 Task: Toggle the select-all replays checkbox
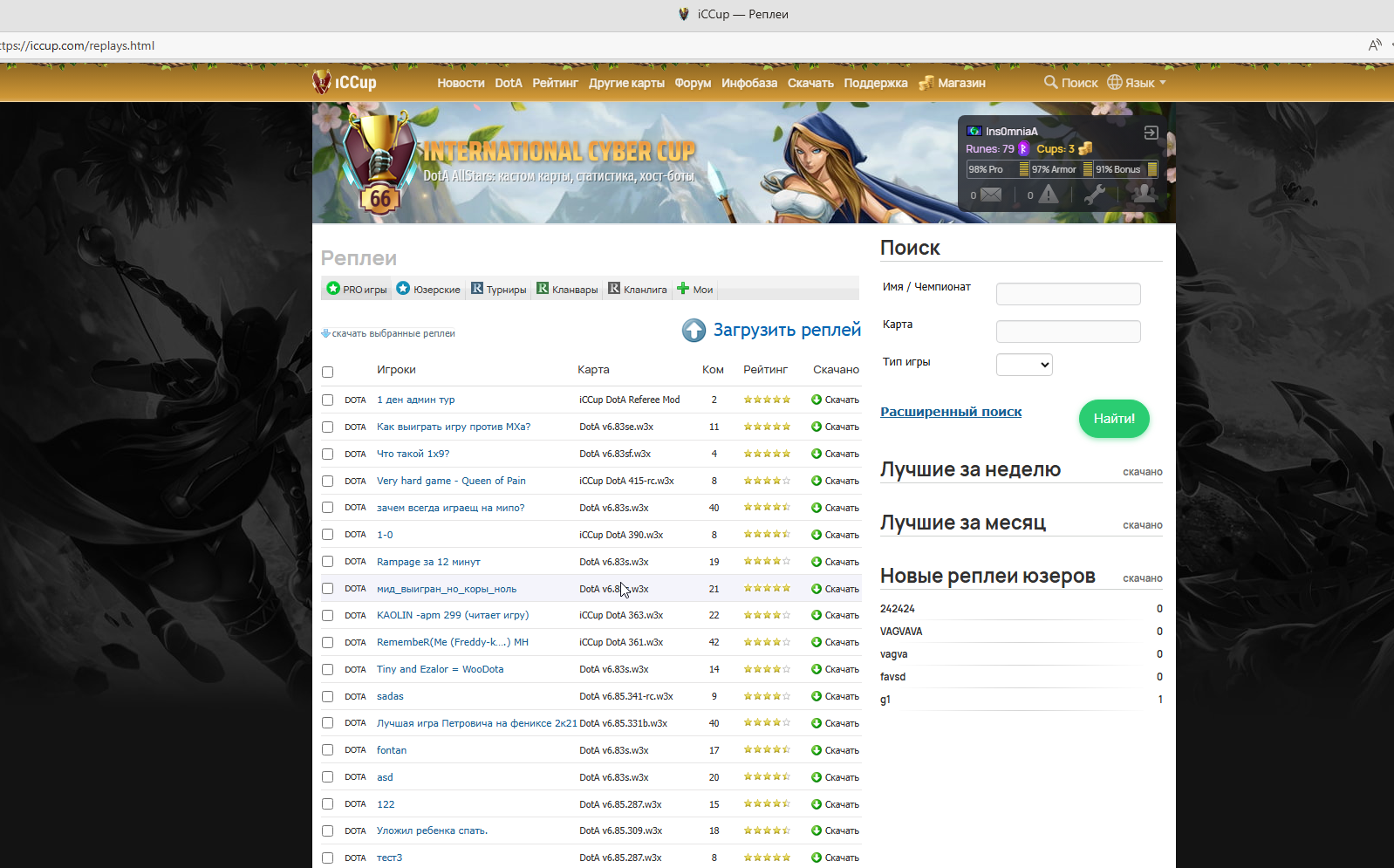click(x=327, y=372)
